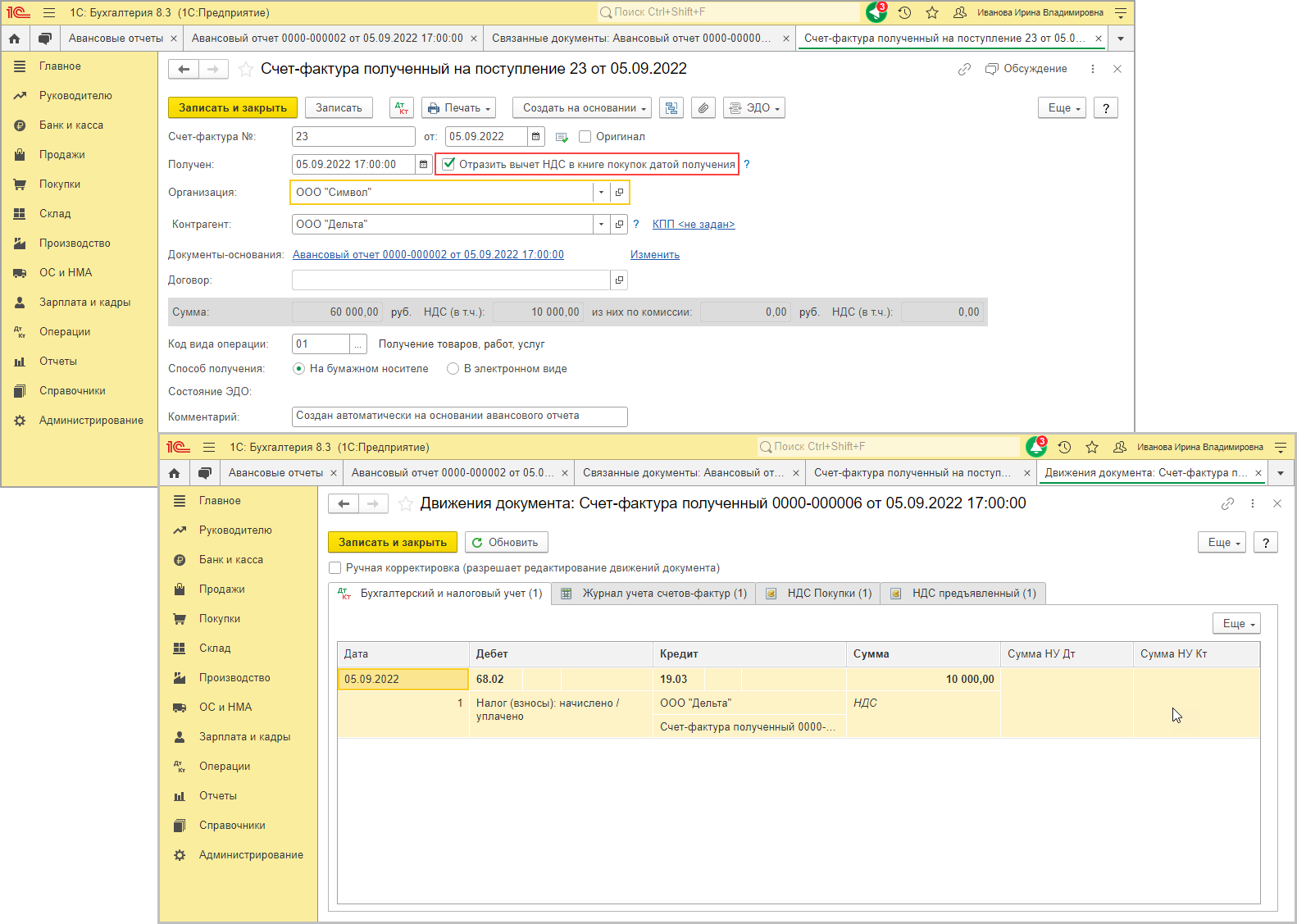The height and width of the screenshot is (924, 1297).
Task: Open Авансовый отчет 0000-000002 link
Action: (x=428, y=255)
